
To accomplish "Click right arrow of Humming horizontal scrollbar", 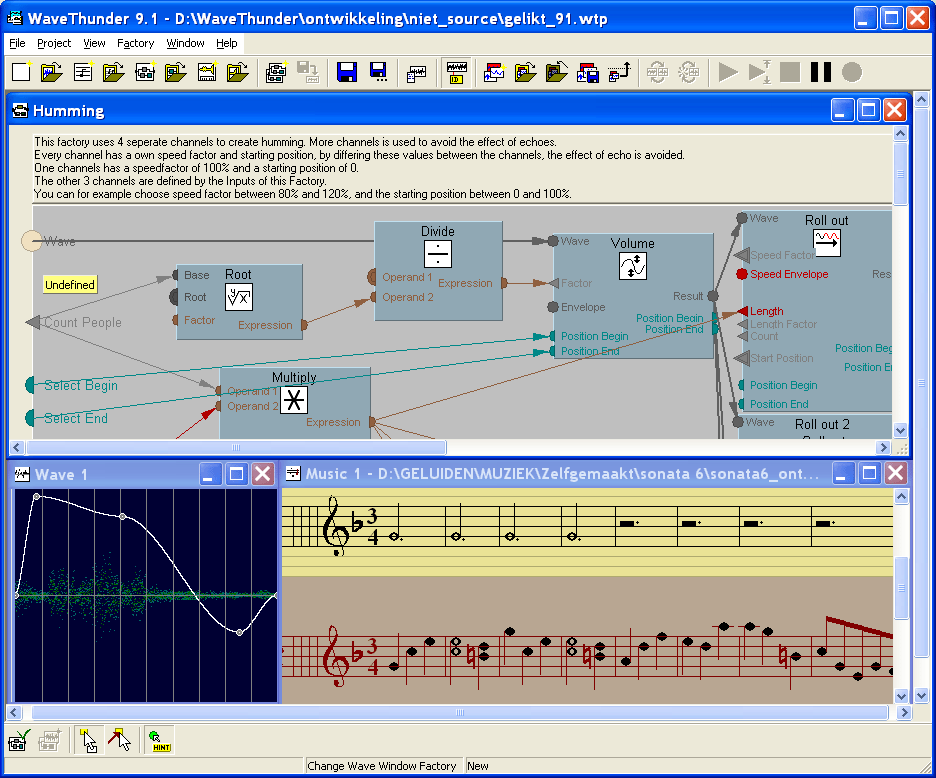I will click(883, 447).
